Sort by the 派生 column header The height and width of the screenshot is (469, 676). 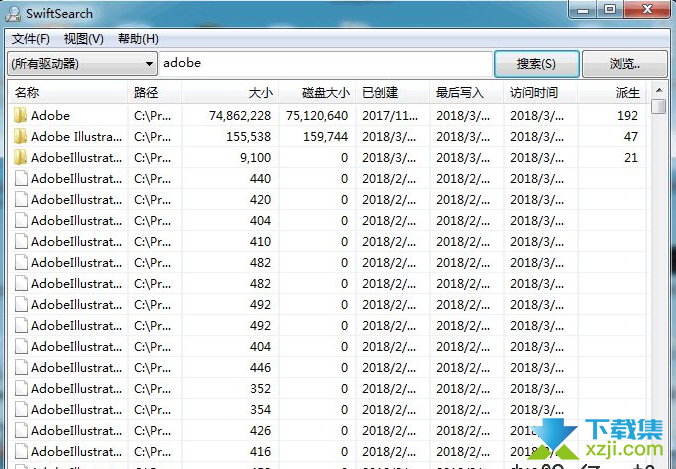pyautogui.click(x=612, y=92)
